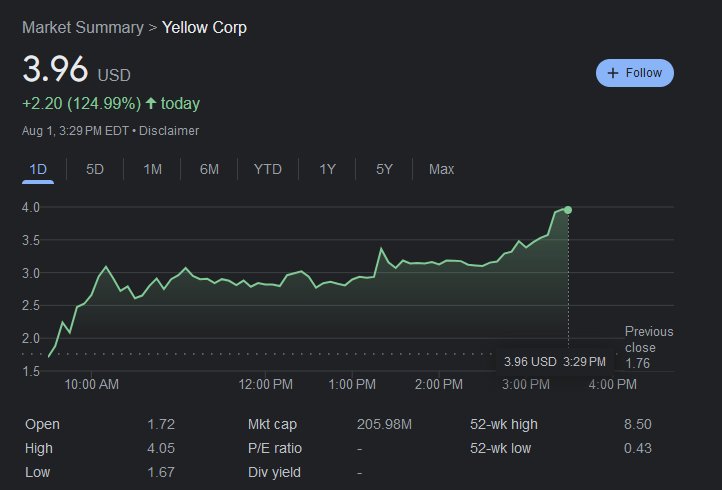Click the USD currency label
The width and height of the screenshot is (722, 490).
[114, 75]
